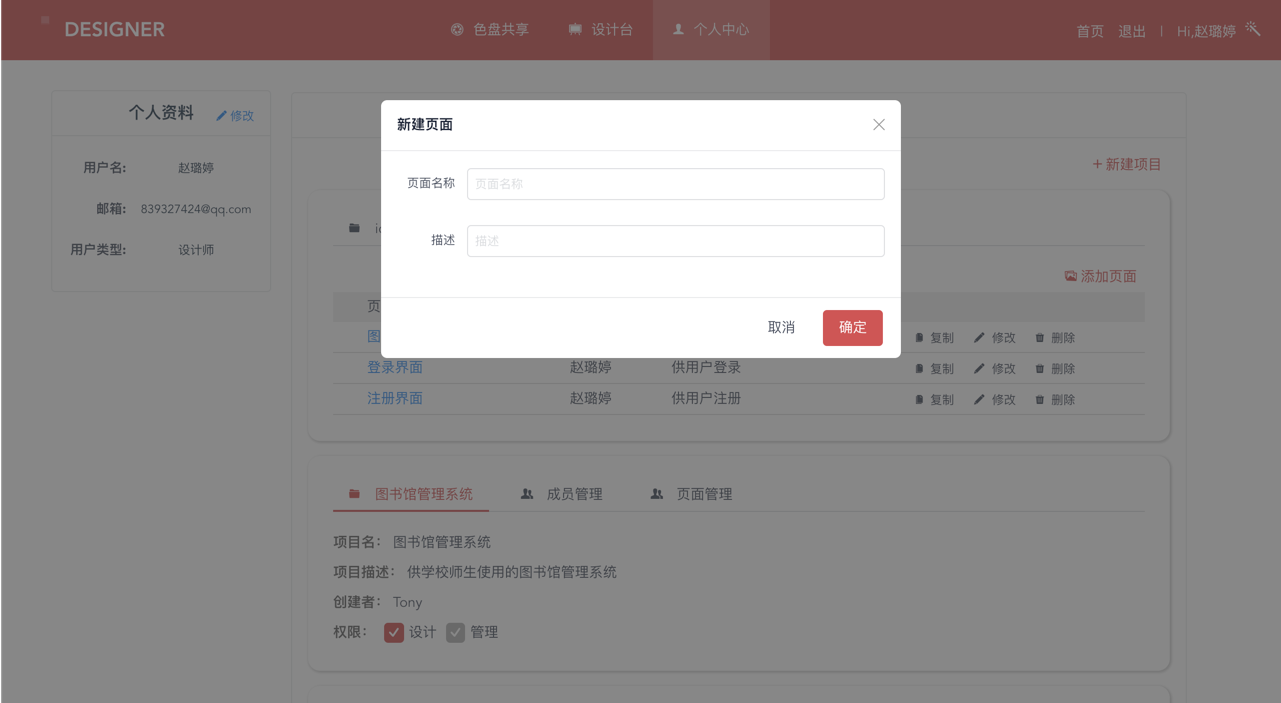
Task: Focus the 描述 input field
Action: (676, 241)
